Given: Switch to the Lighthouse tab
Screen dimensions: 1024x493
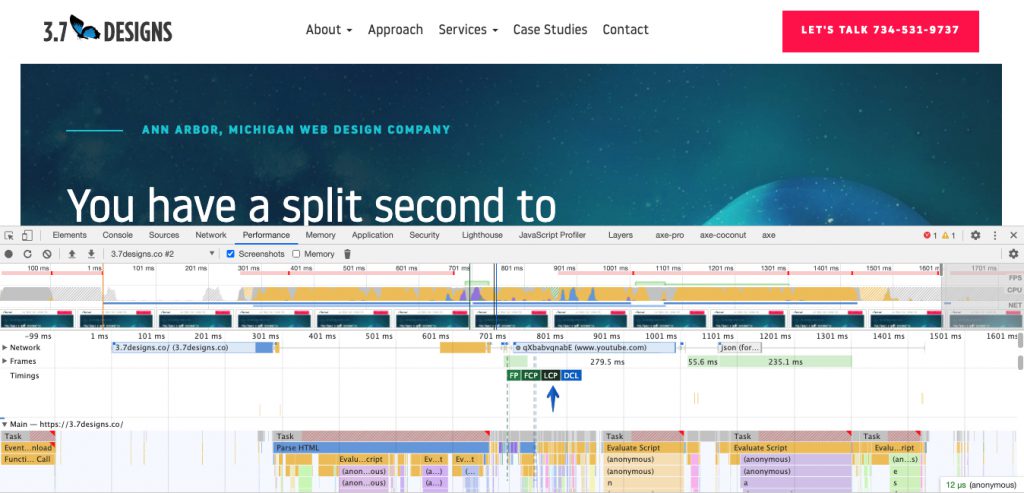Looking at the screenshot, I should (x=482, y=235).
